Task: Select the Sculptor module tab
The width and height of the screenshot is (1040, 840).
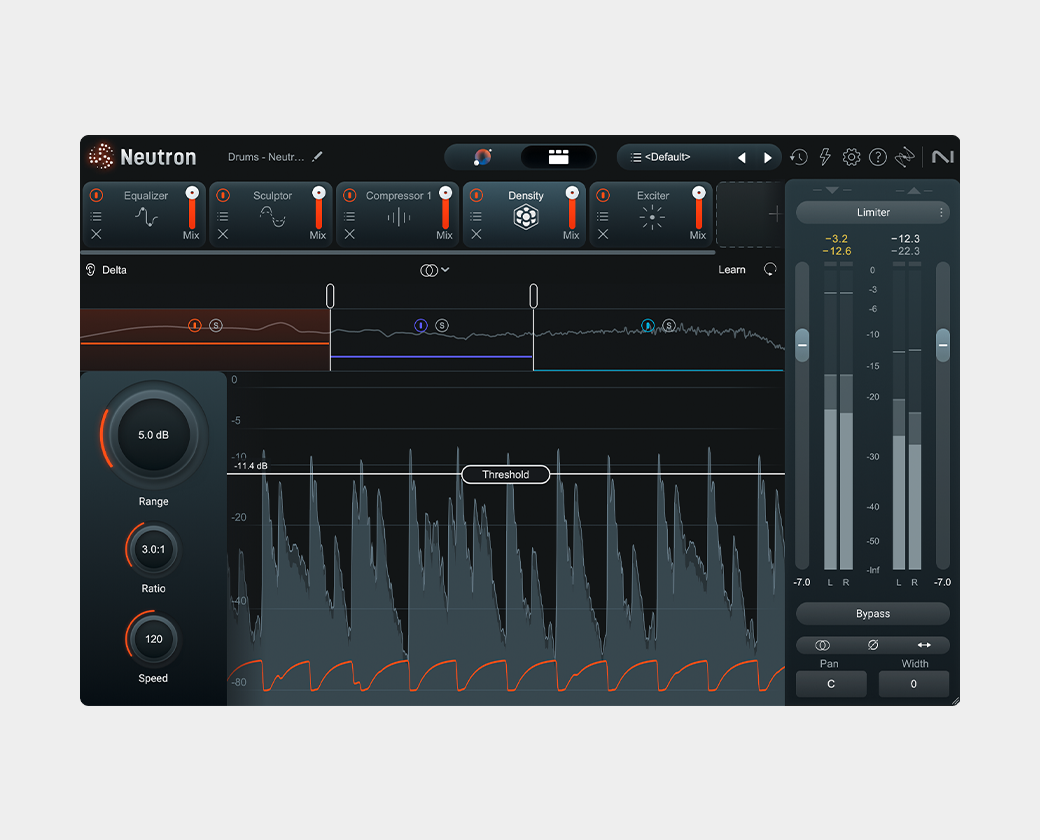Action: tap(271, 214)
